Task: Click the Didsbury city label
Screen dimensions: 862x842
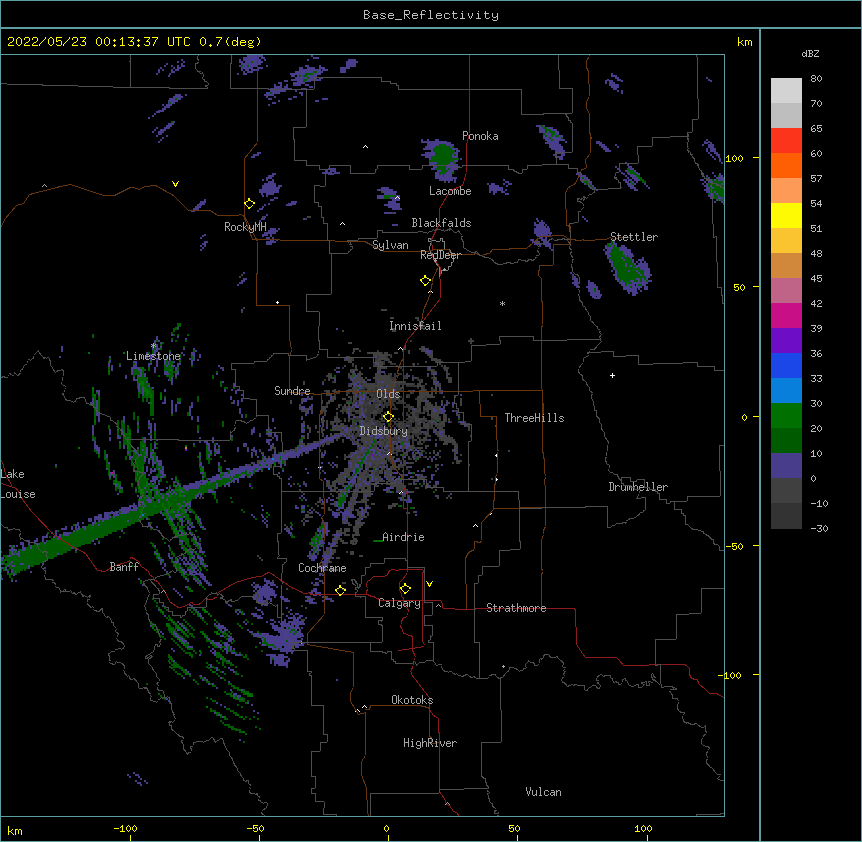Action: pos(383,431)
